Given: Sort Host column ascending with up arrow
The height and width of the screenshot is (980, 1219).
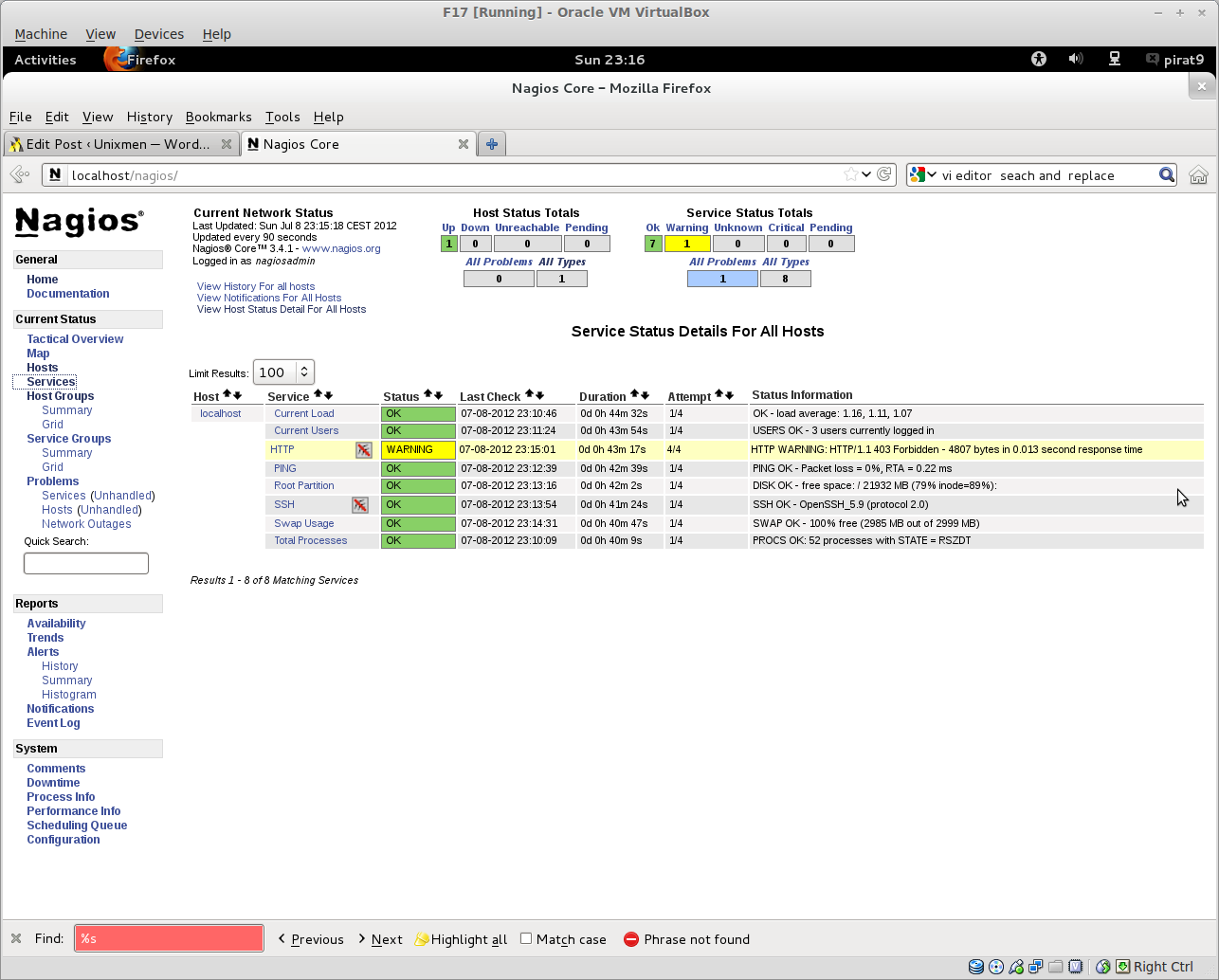Looking at the screenshot, I should tap(227, 394).
